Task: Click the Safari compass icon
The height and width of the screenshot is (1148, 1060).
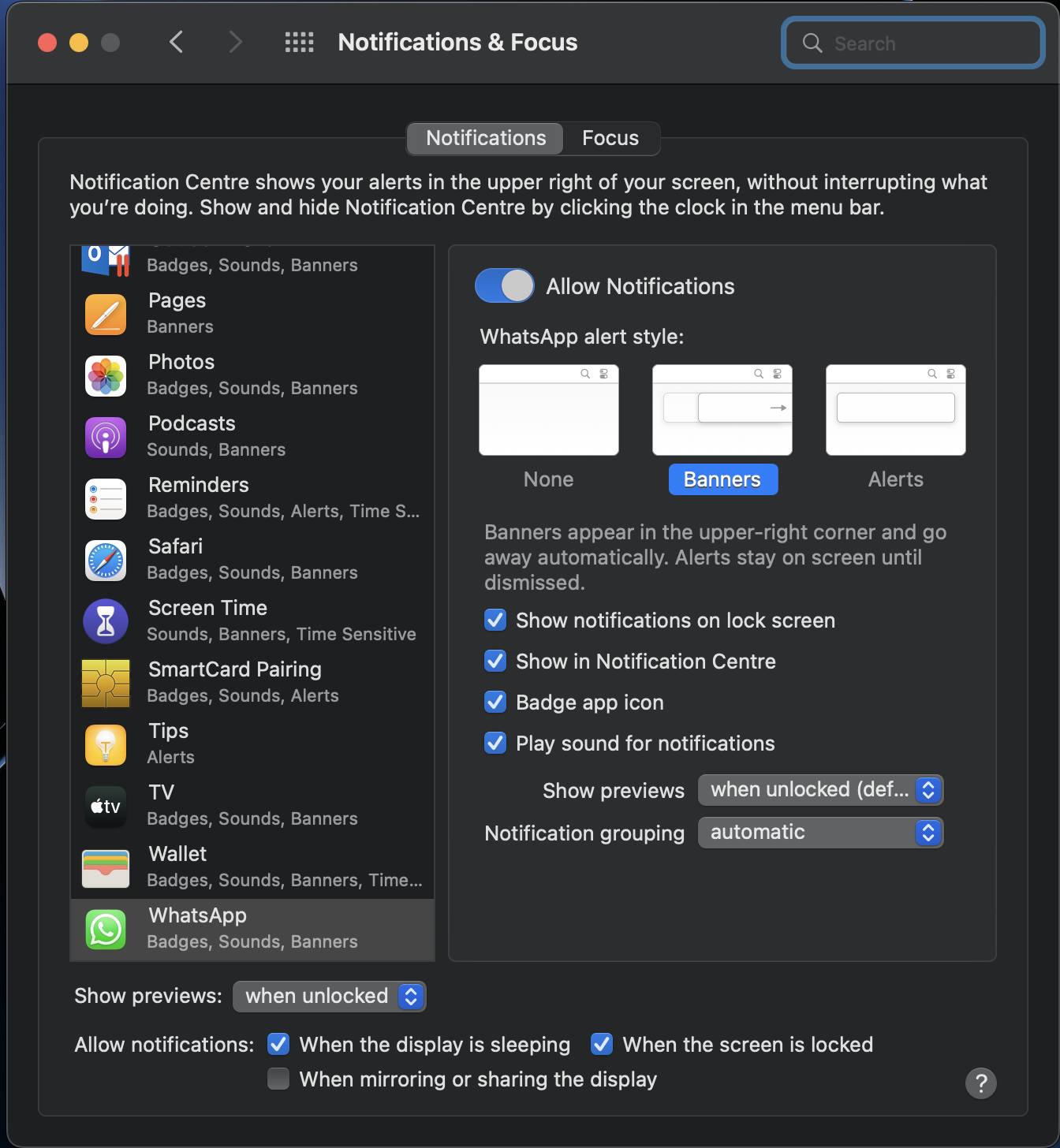Action: pyautogui.click(x=106, y=560)
